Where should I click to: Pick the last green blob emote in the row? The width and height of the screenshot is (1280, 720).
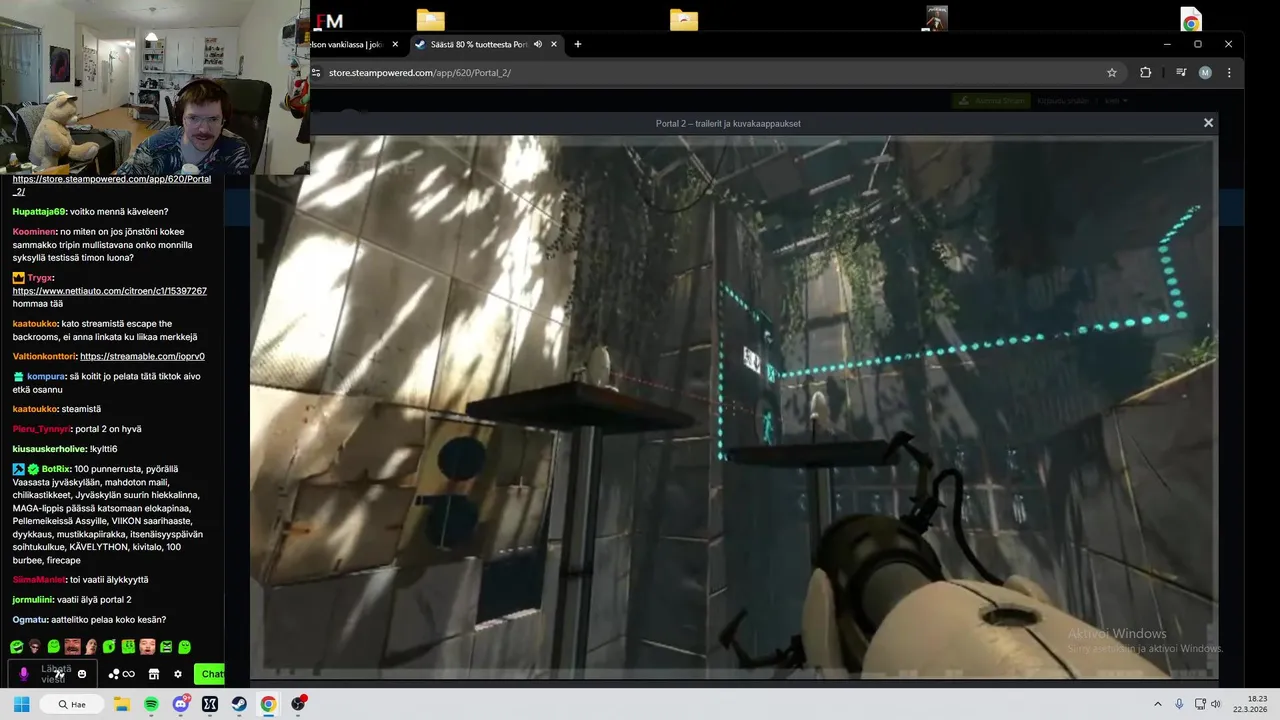click(x=185, y=647)
